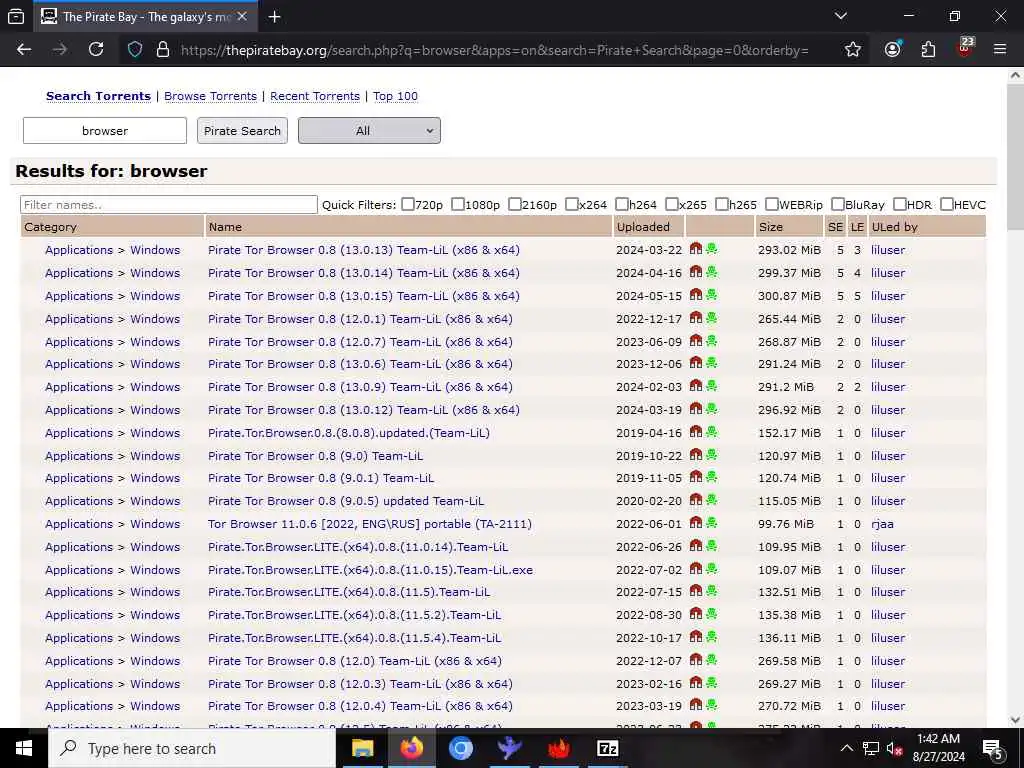
Task: Open Pirate Tor Browser 0.8 (12.0.7) link
Action: pos(360,342)
